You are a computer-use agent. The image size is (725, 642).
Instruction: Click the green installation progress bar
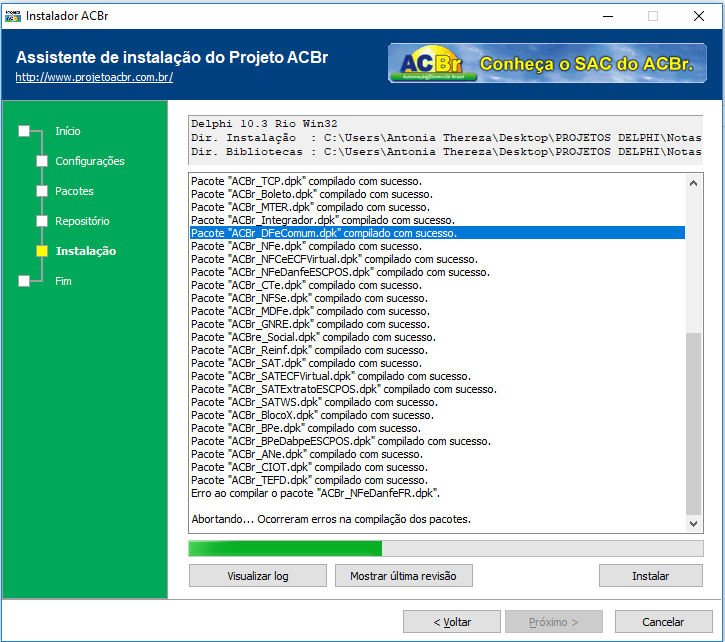click(446, 549)
